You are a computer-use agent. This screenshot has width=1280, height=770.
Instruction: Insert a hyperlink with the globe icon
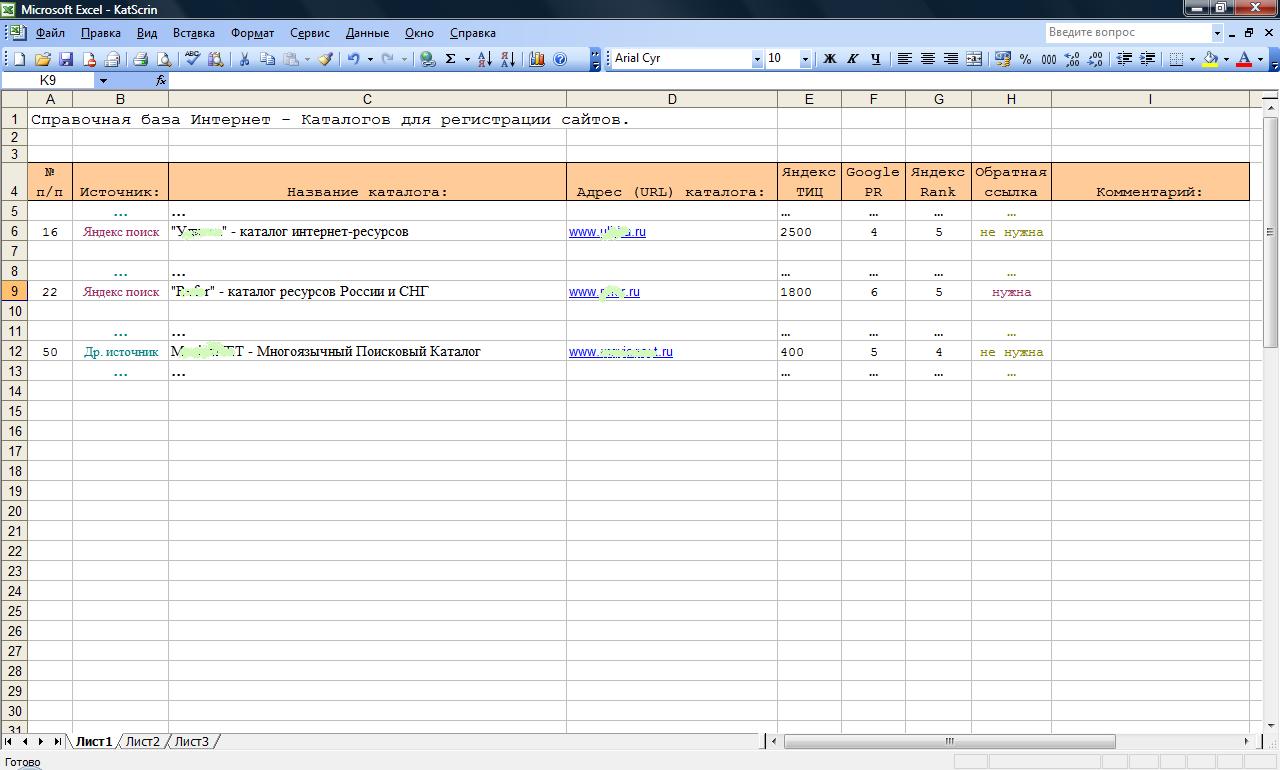coord(427,59)
